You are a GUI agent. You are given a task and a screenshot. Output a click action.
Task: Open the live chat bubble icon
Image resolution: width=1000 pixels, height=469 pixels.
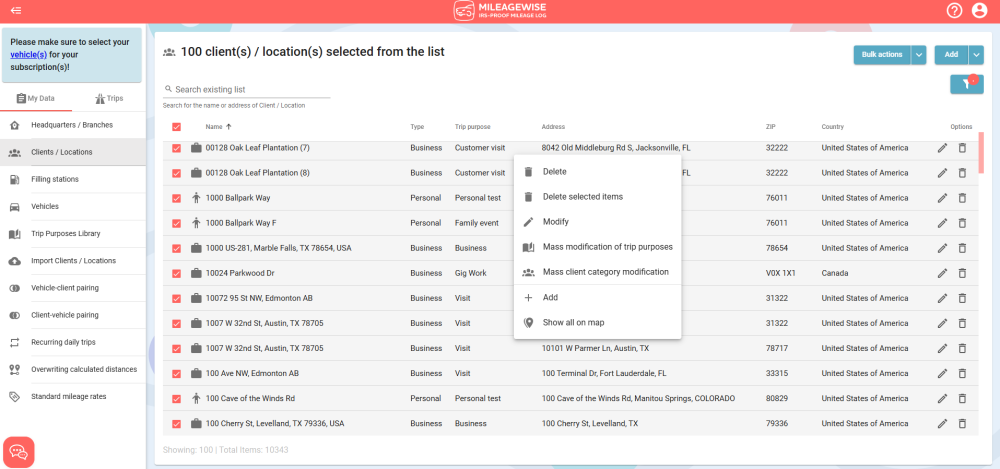(x=18, y=452)
